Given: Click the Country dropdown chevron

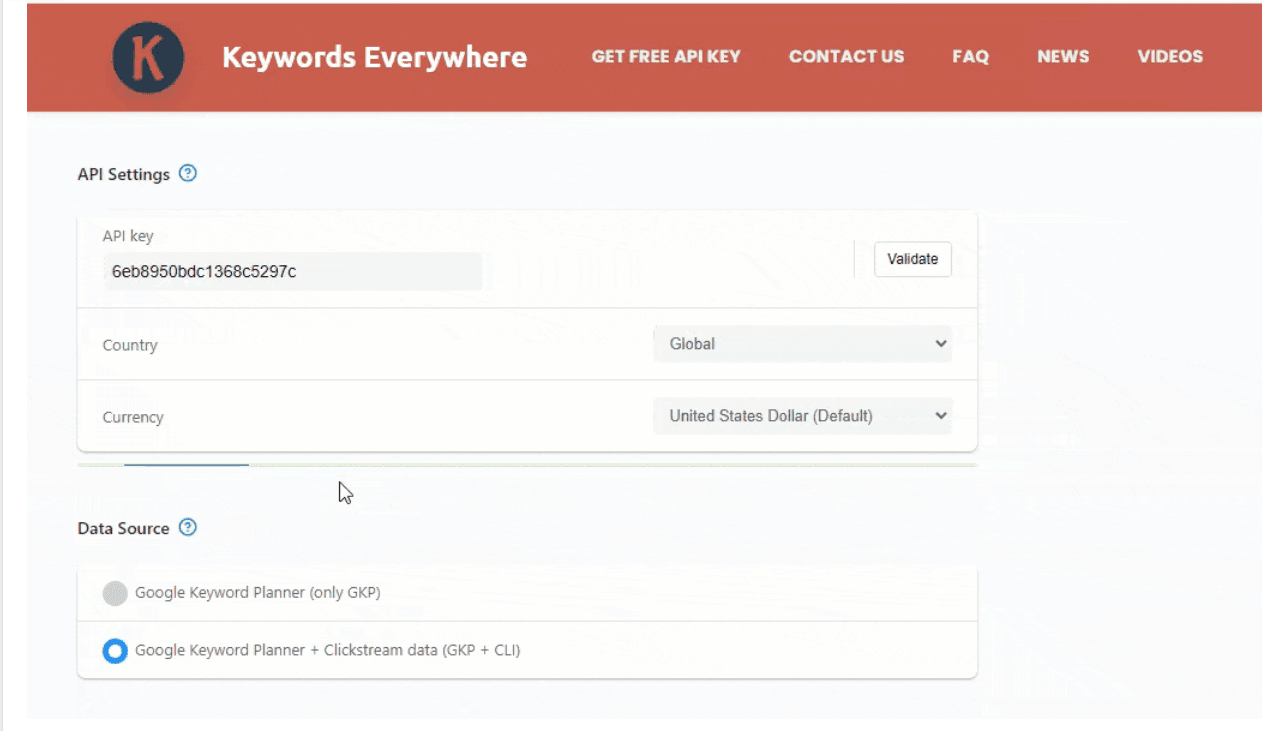Looking at the screenshot, I should [x=940, y=343].
